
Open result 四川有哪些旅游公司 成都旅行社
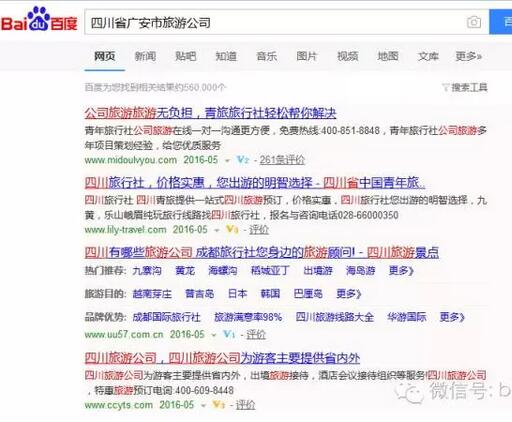262,253
